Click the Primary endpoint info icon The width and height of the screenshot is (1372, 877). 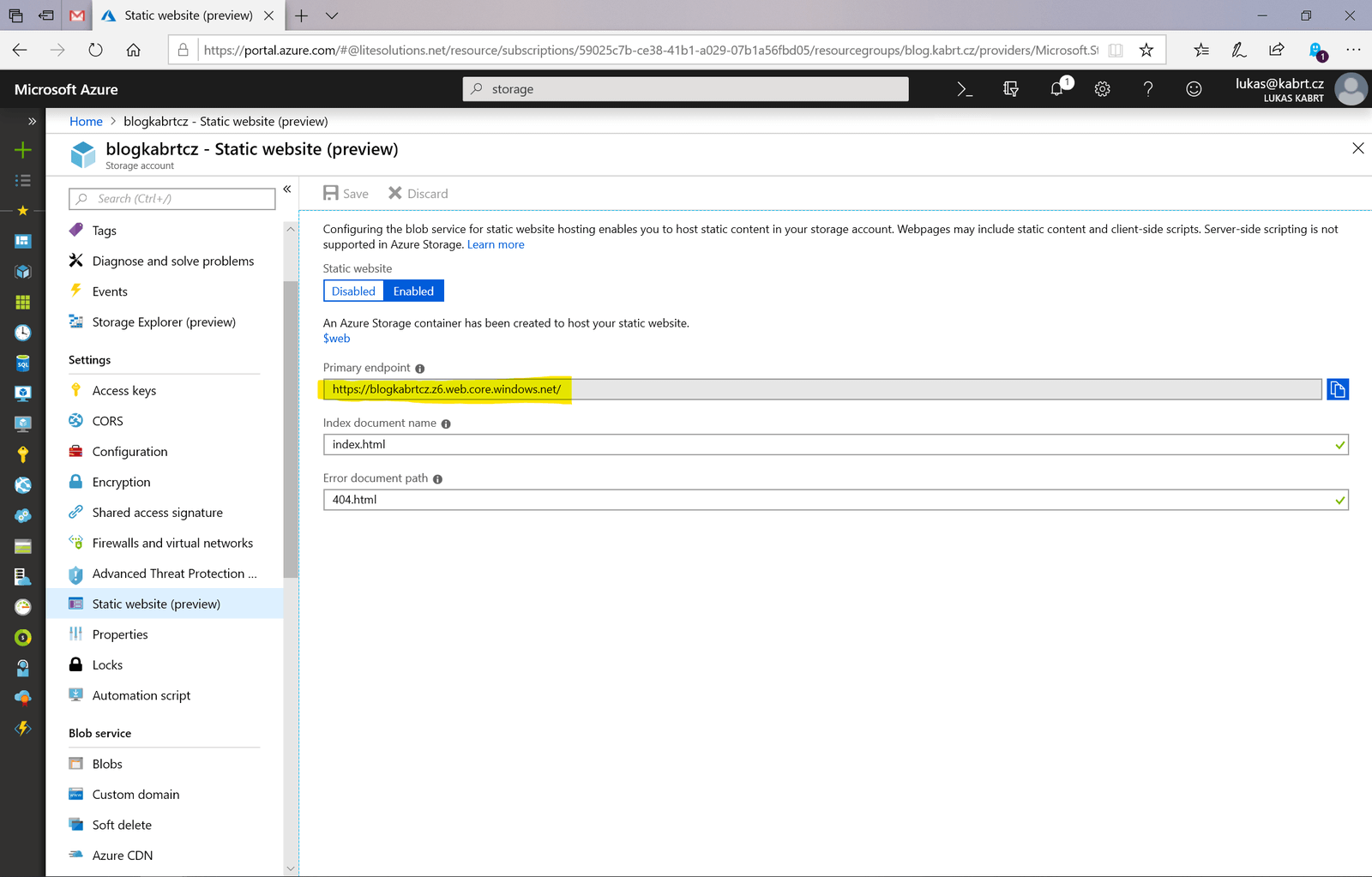(x=420, y=369)
